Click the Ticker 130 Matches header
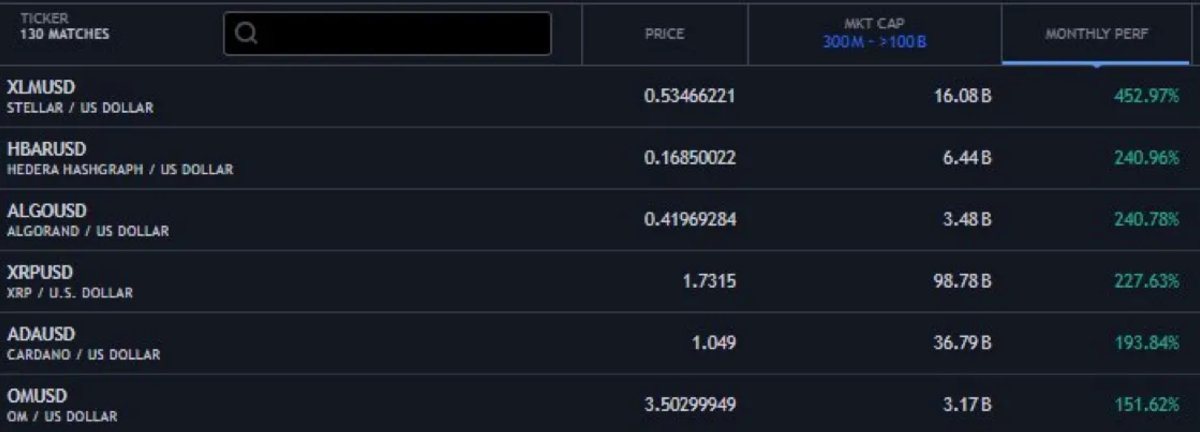1200x432 pixels. tap(65, 27)
